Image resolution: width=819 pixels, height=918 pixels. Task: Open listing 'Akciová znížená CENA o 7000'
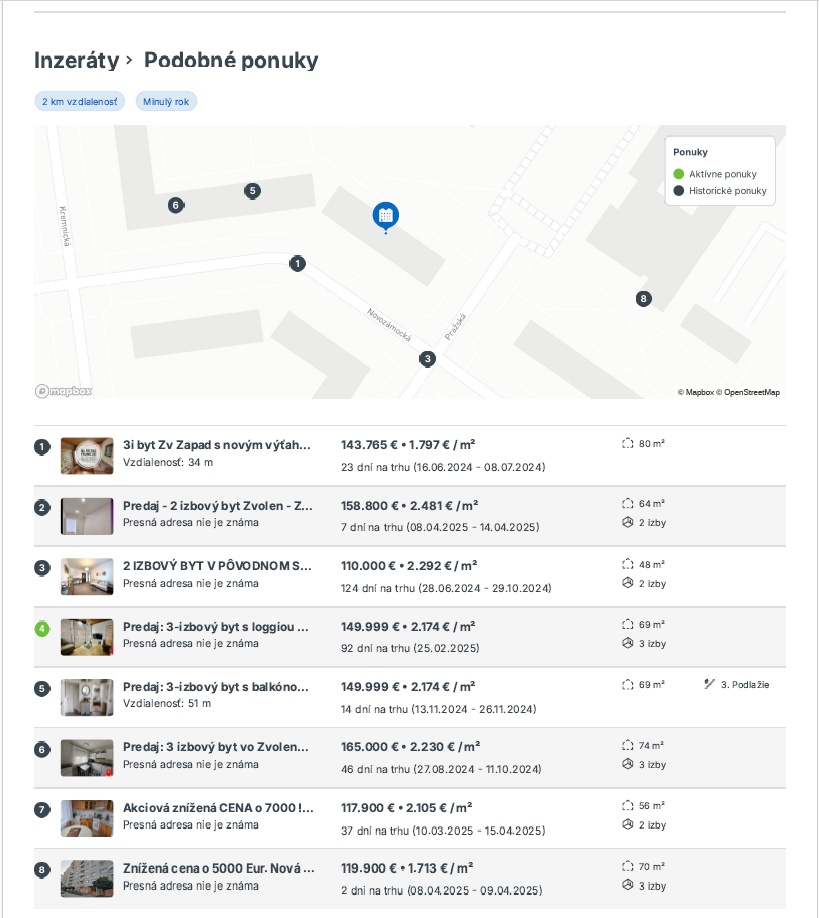[x=218, y=808]
